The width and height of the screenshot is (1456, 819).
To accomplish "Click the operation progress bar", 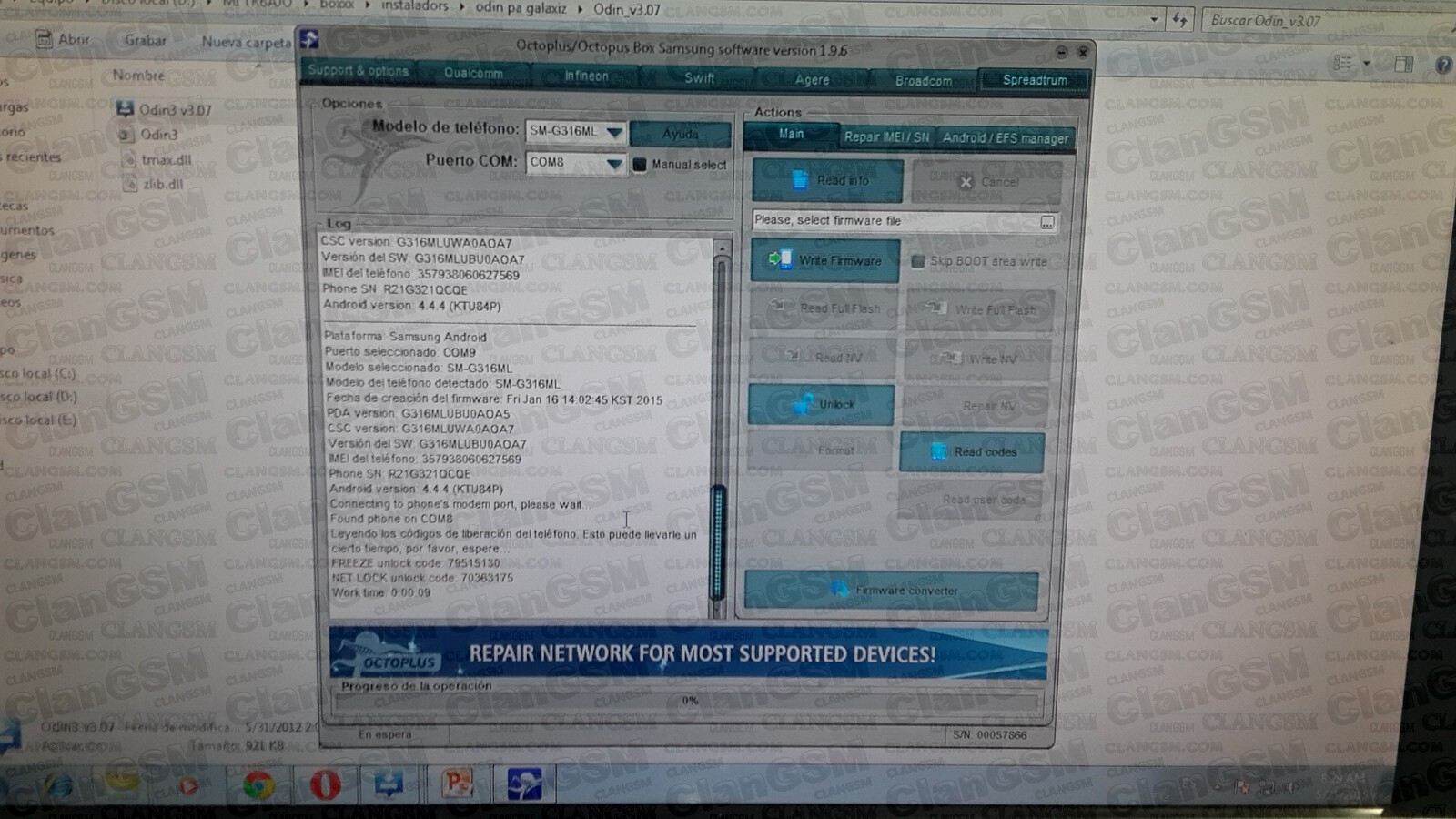I will pyautogui.click(x=688, y=701).
